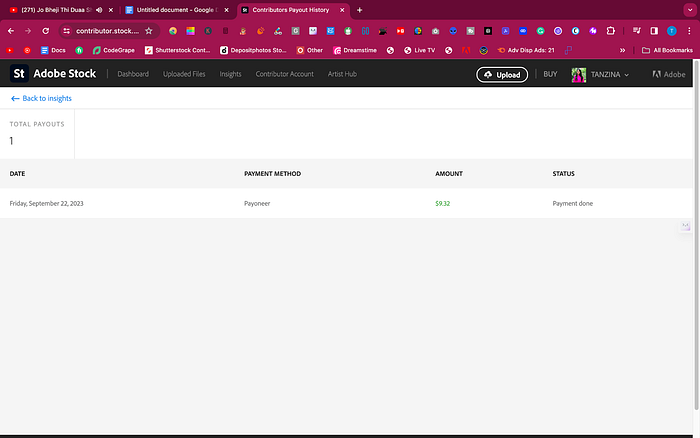The height and width of the screenshot is (438, 700).
Task: Click the Adobe Stock St logo
Action: [19, 74]
